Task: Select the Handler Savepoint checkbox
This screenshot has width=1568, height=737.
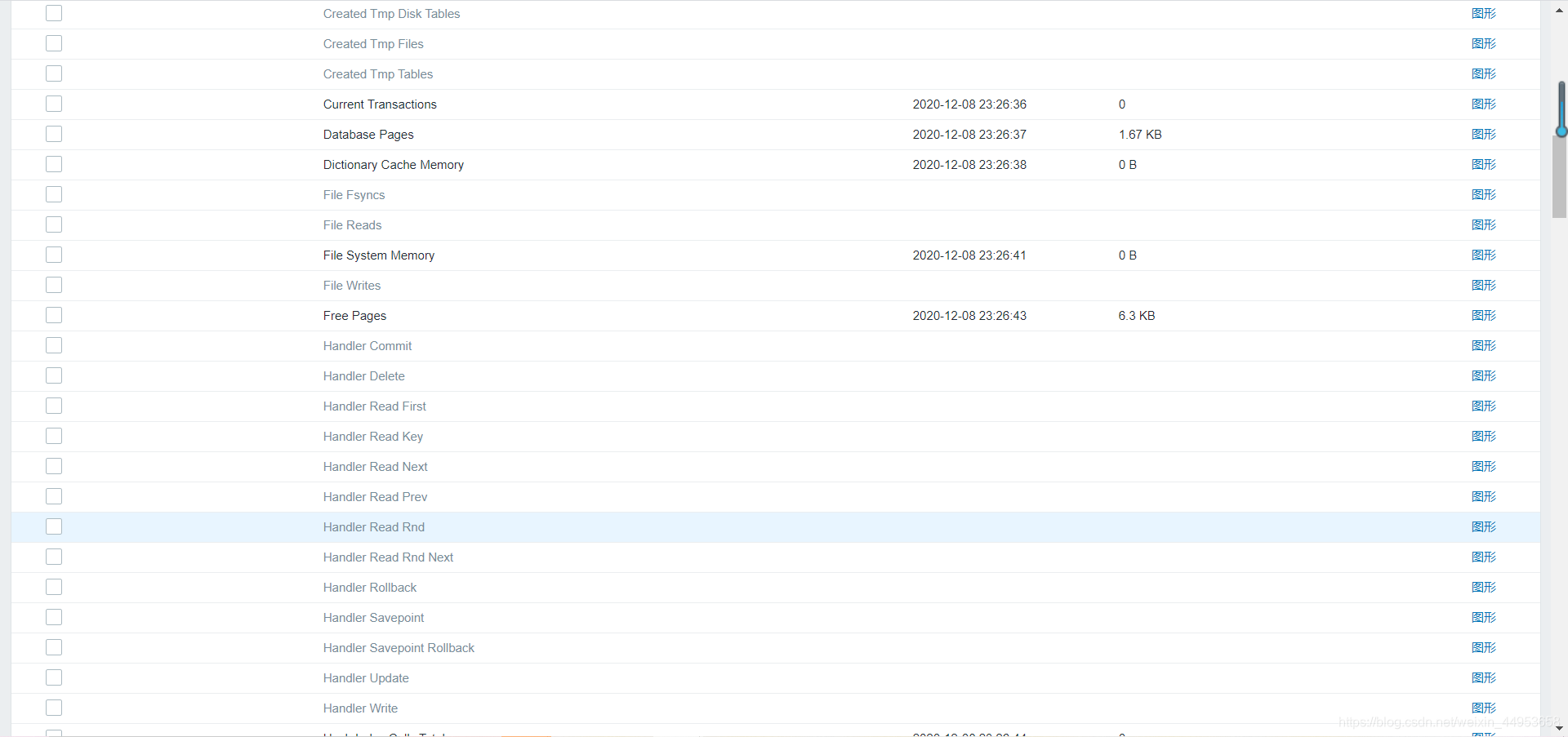Action: tap(54, 617)
